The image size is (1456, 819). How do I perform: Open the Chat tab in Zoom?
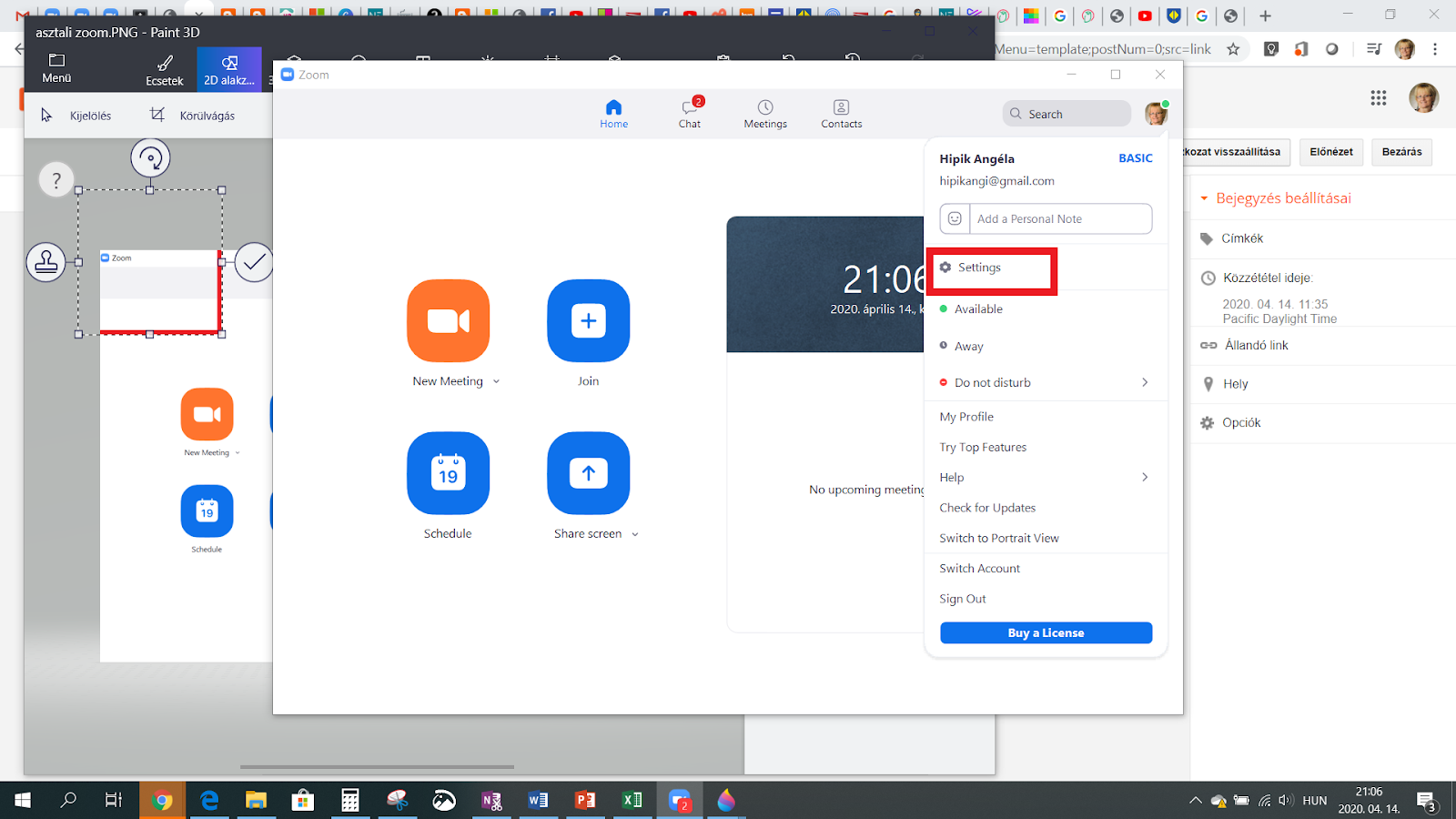click(690, 114)
